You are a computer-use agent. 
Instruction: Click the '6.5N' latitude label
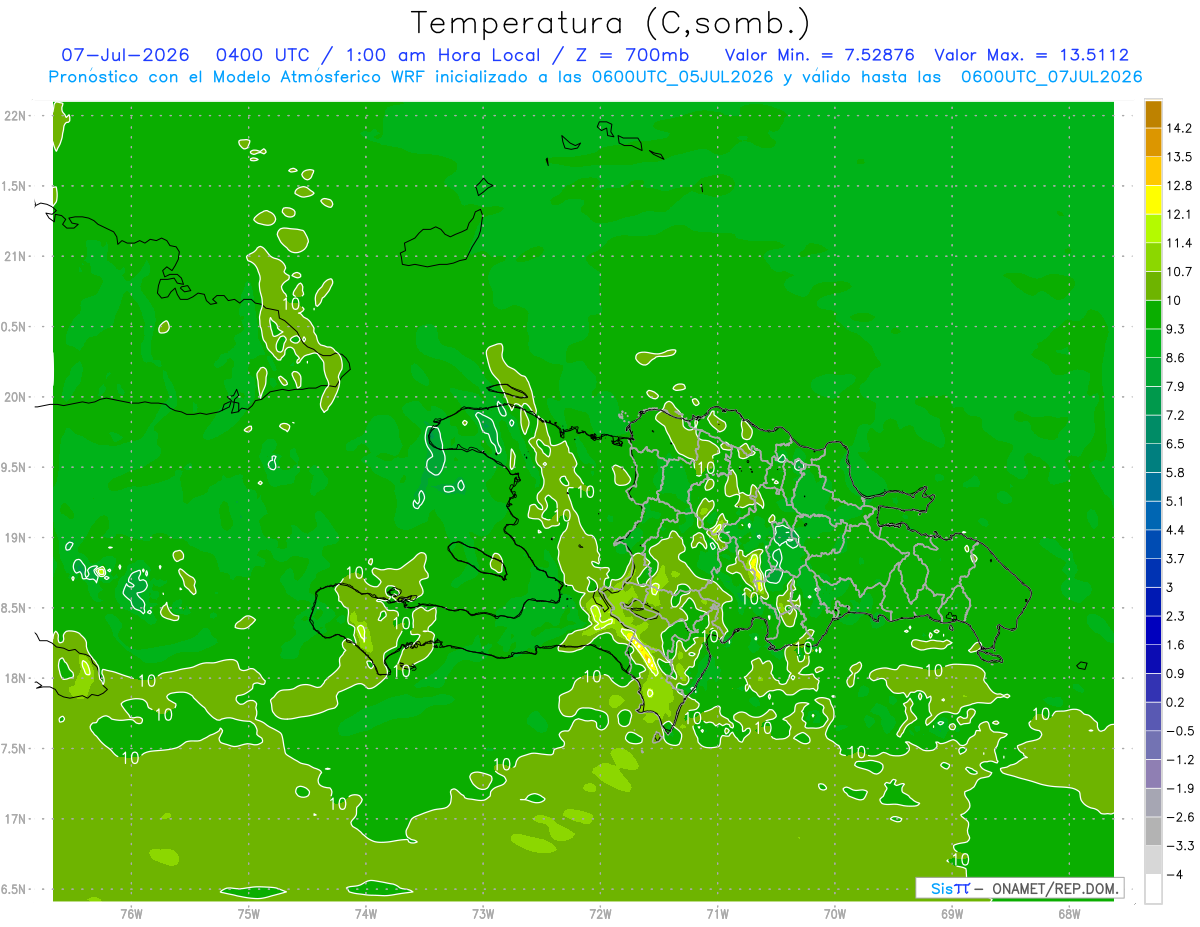14,889
